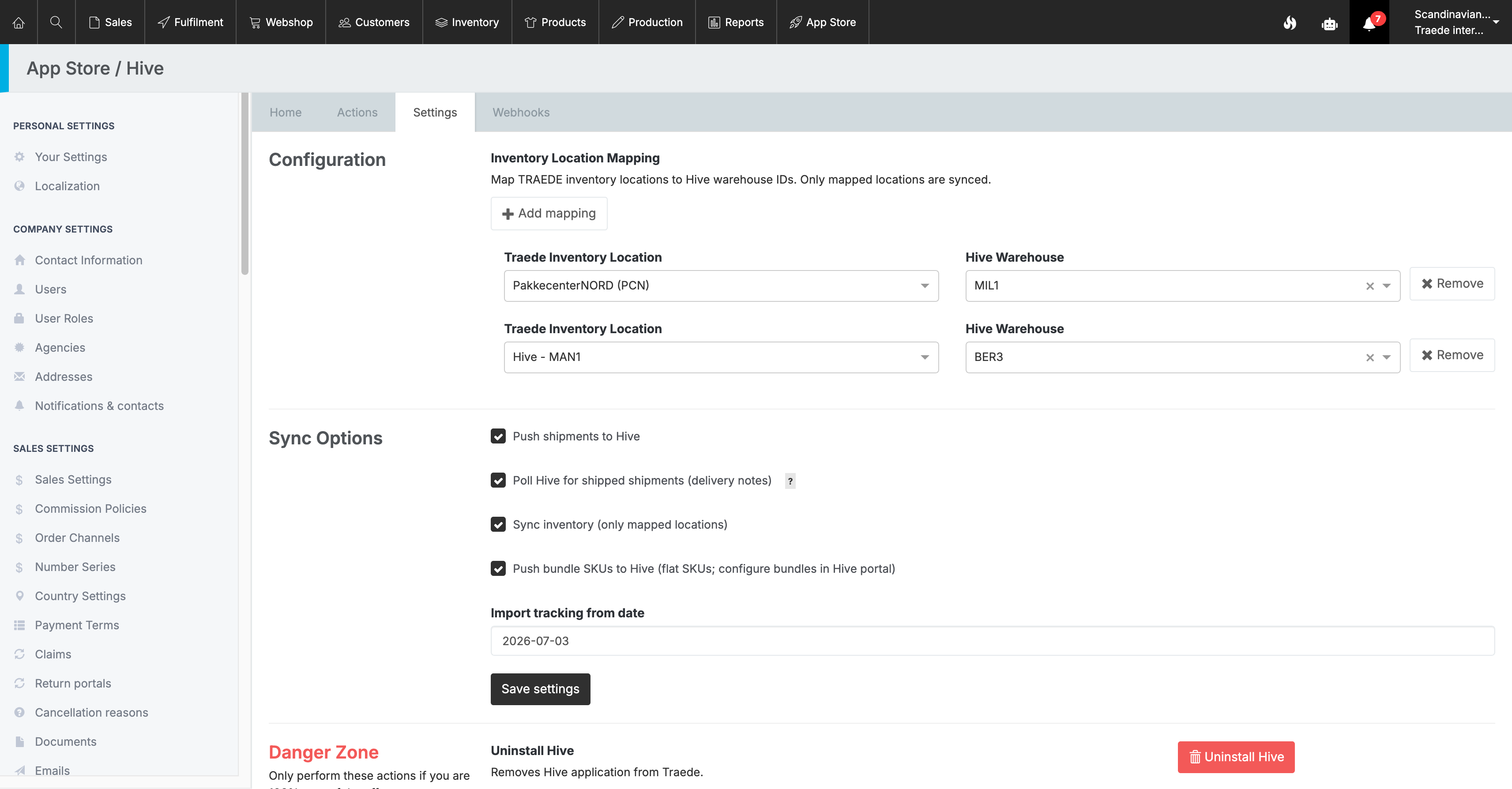Click refresh icon beside Return portals
1512x789 pixels.
(x=19, y=684)
